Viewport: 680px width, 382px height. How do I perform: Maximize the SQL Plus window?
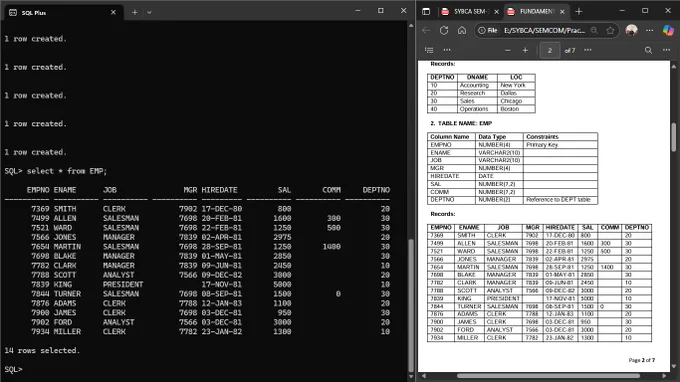tap(380, 11)
